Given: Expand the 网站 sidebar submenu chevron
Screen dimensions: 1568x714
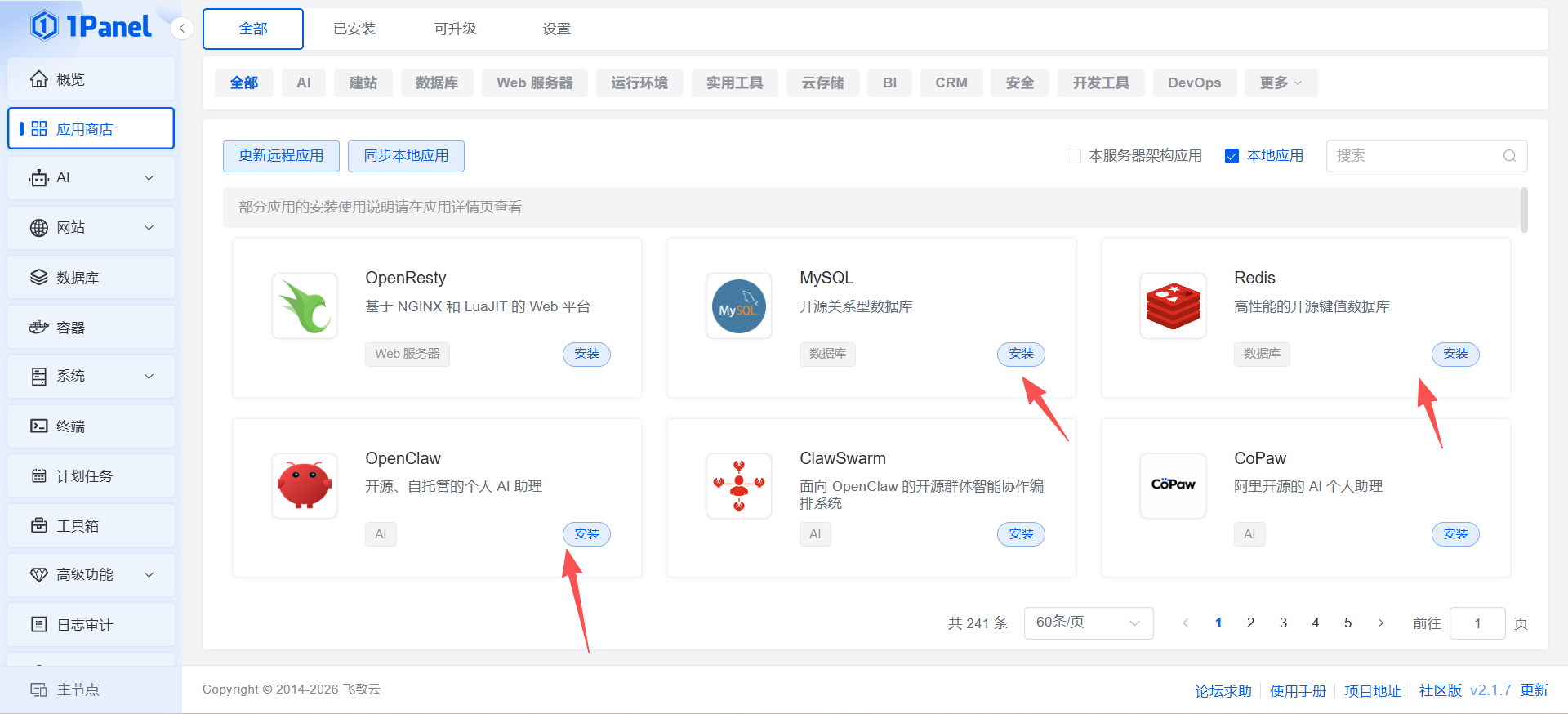Looking at the screenshot, I should coord(149,228).
